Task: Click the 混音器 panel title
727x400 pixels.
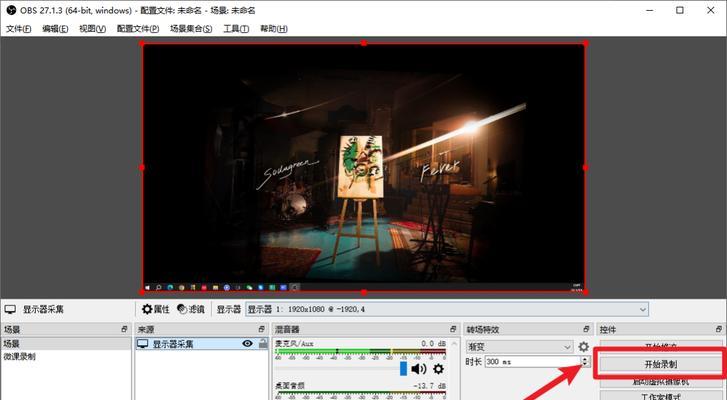Action: point(287,330)
